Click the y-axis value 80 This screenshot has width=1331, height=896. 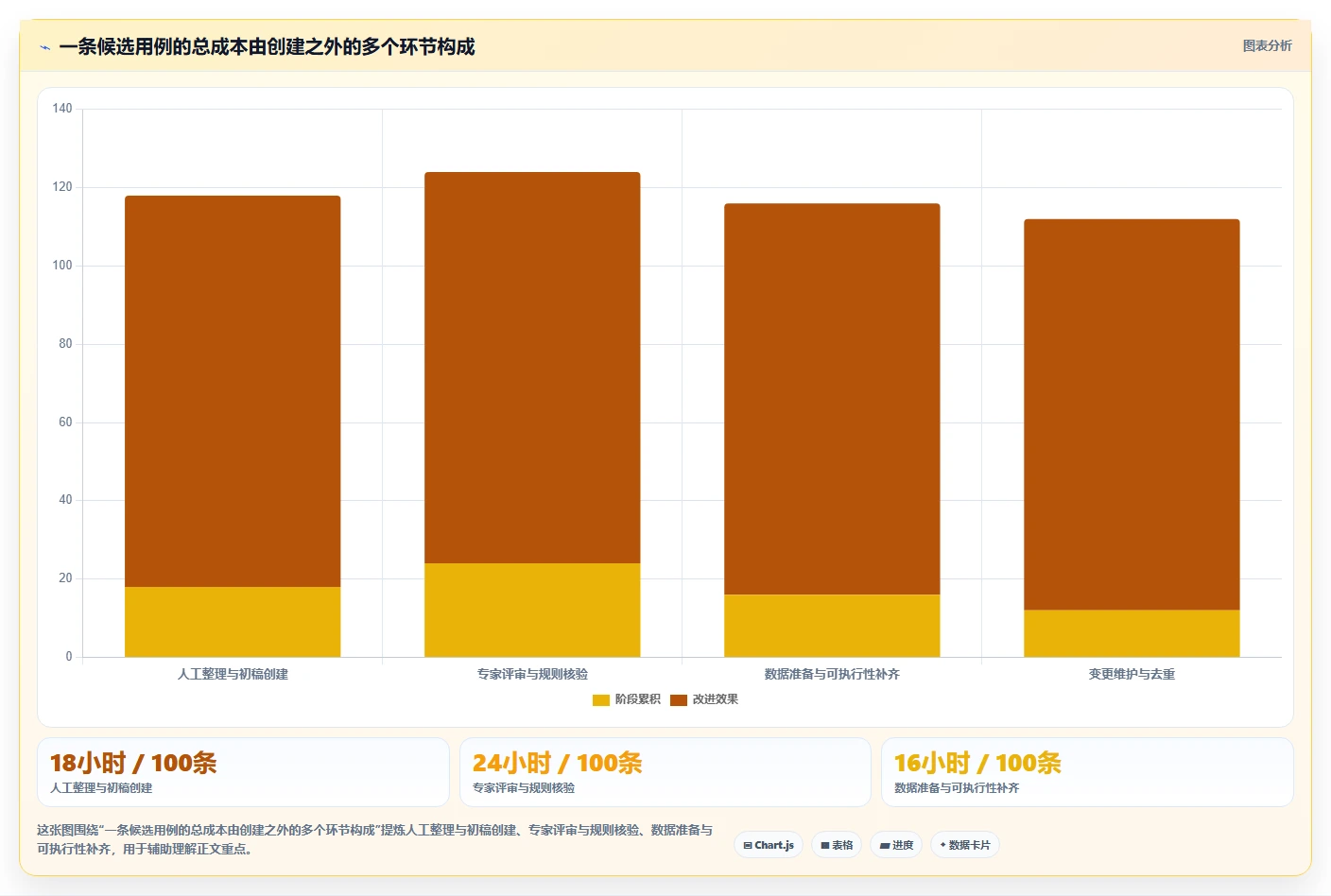pos(65,344)
